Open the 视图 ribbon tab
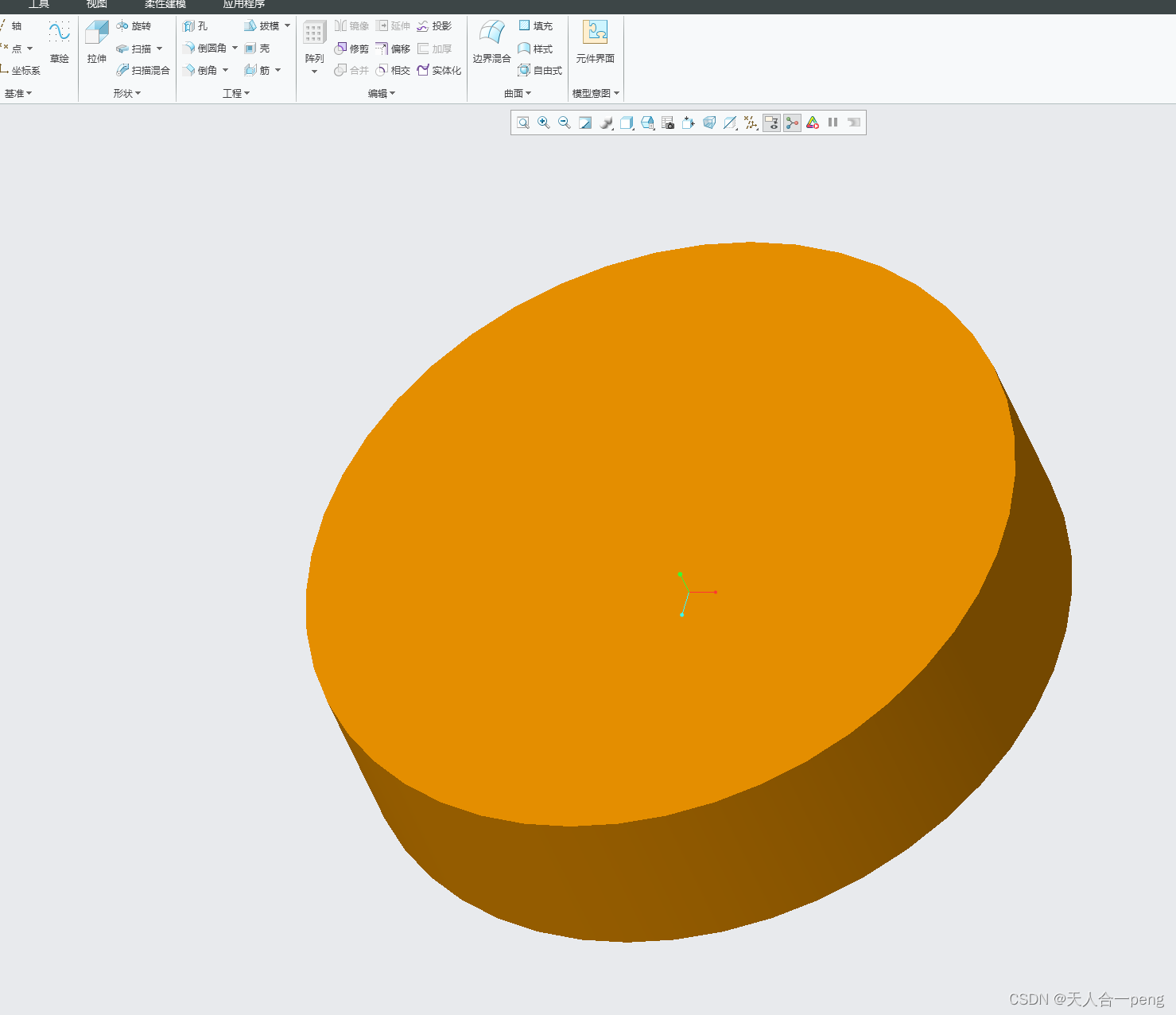Image resolution: width=1176 pixels, height=1015 pixels. [97, 5]
